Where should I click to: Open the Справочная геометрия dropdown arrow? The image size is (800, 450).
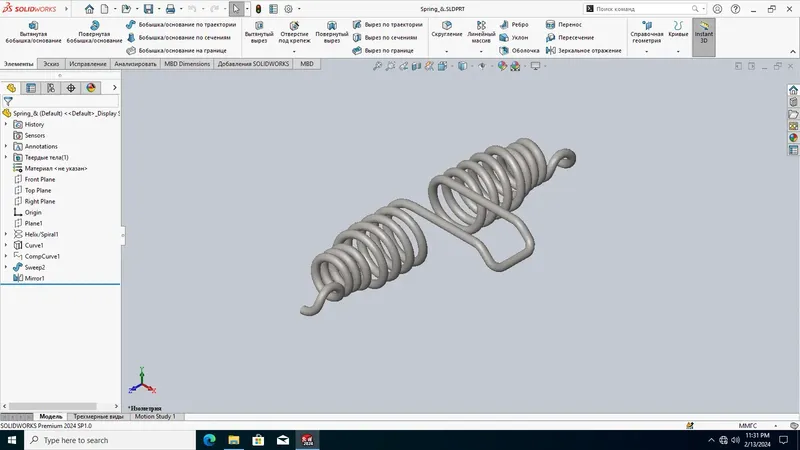[x=646, y=52]
